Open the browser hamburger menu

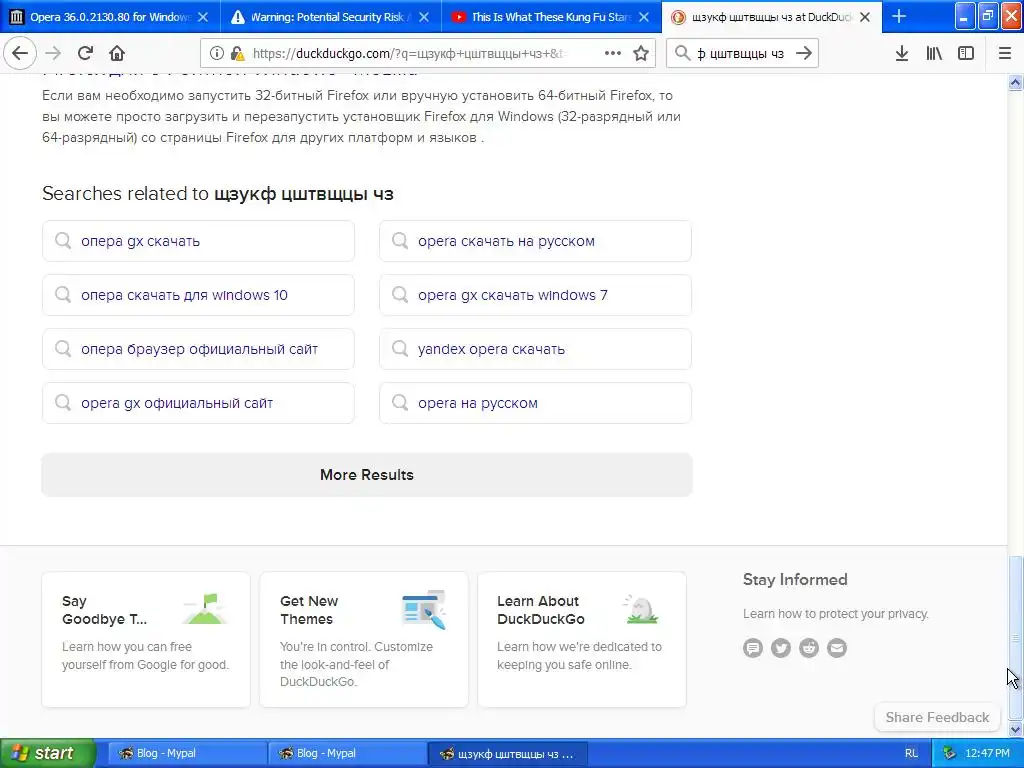[x=1005, y=54]
